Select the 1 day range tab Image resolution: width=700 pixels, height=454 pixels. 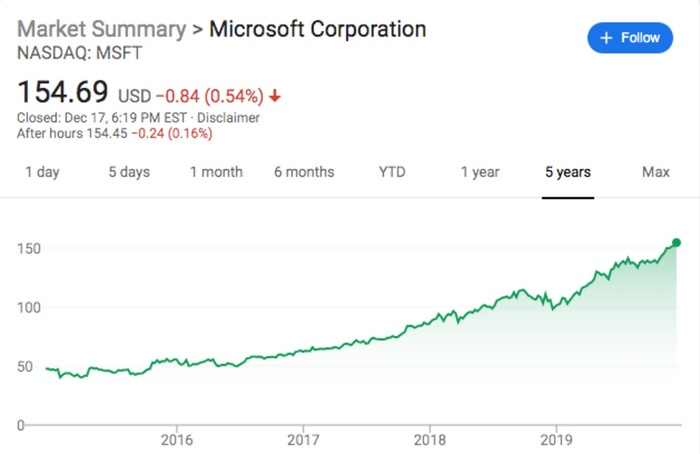(42, 172)
